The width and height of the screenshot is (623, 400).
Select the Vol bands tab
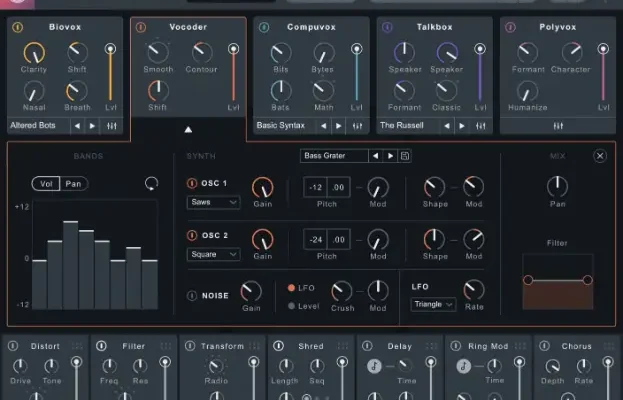[46, 183]
